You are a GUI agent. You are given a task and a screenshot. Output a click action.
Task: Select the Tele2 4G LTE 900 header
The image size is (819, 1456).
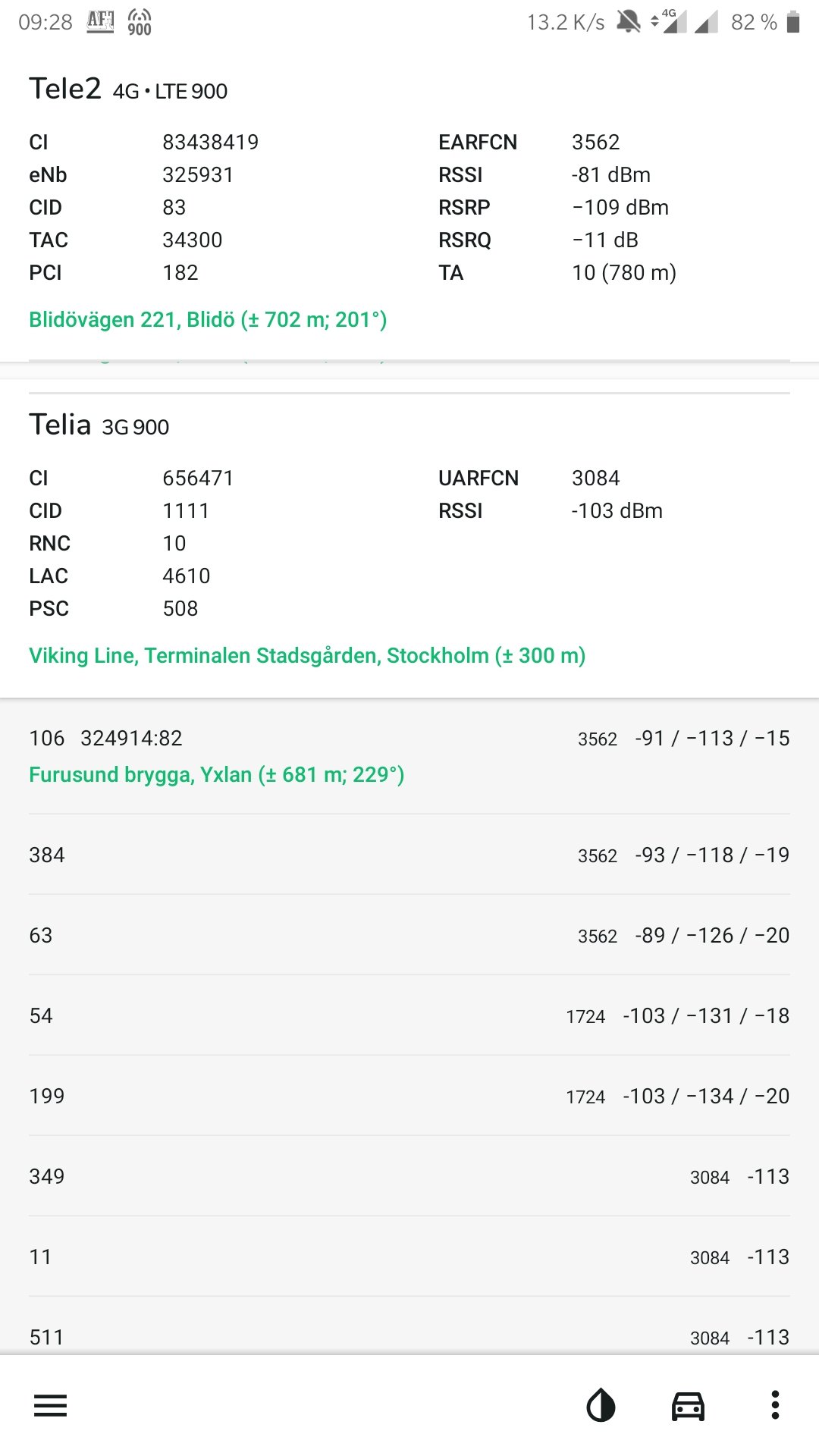[x=128, y=89]
